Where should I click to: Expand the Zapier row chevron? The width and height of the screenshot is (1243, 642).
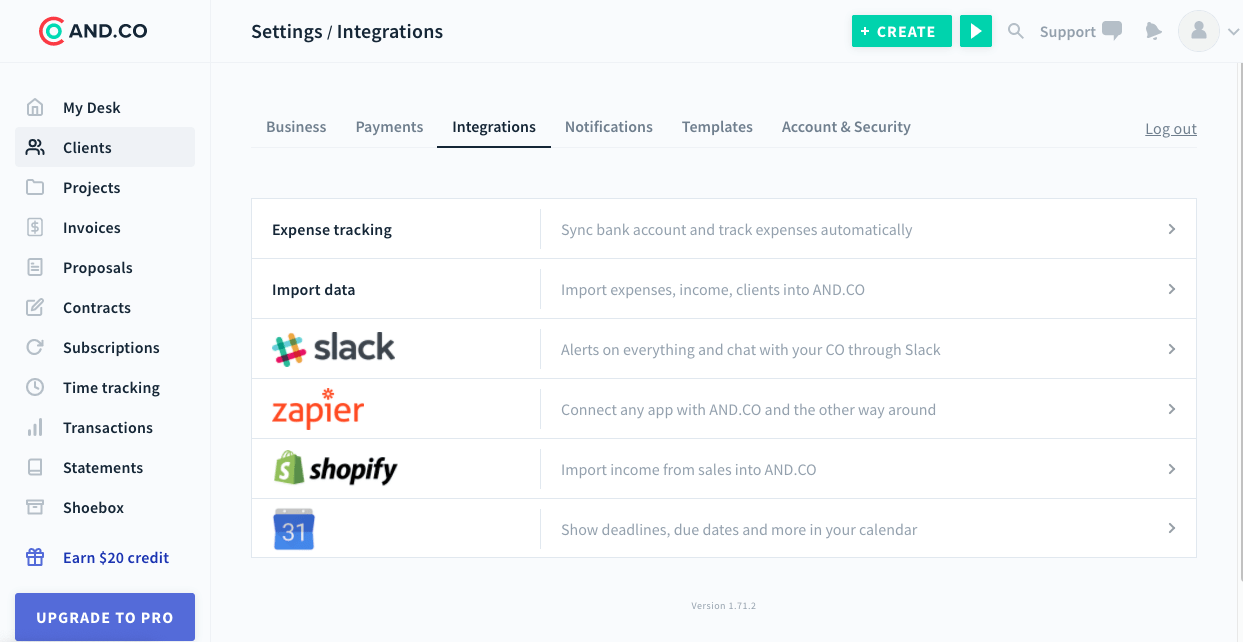pos(1172,409)
